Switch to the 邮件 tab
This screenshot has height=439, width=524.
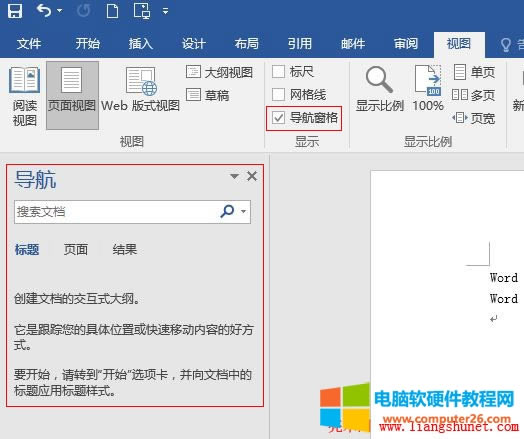click(x=353, y=44)
